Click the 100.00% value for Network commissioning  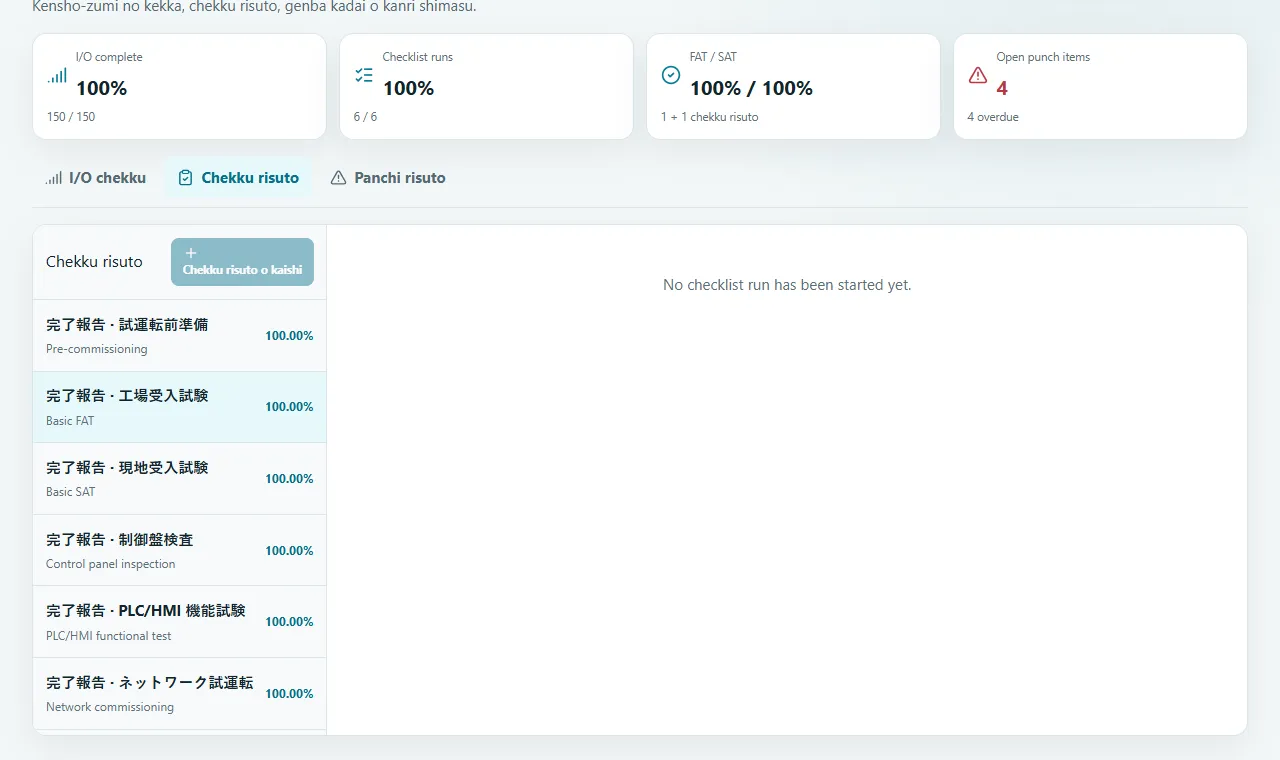[x=289, y=694]
